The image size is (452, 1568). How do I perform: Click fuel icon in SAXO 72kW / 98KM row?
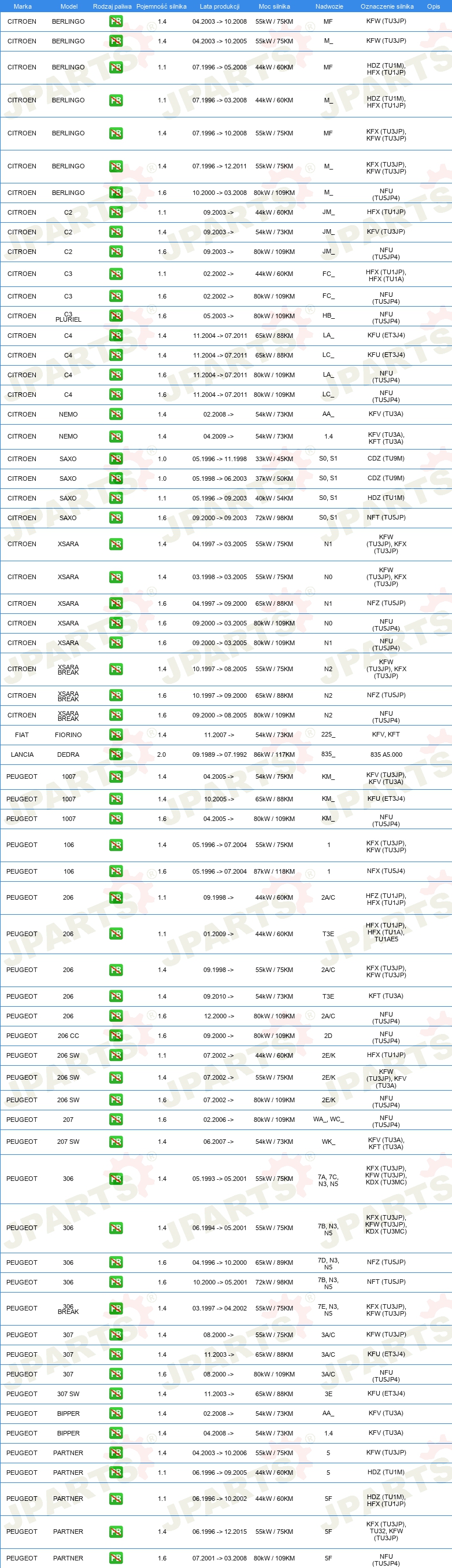(x=116, y=518)
